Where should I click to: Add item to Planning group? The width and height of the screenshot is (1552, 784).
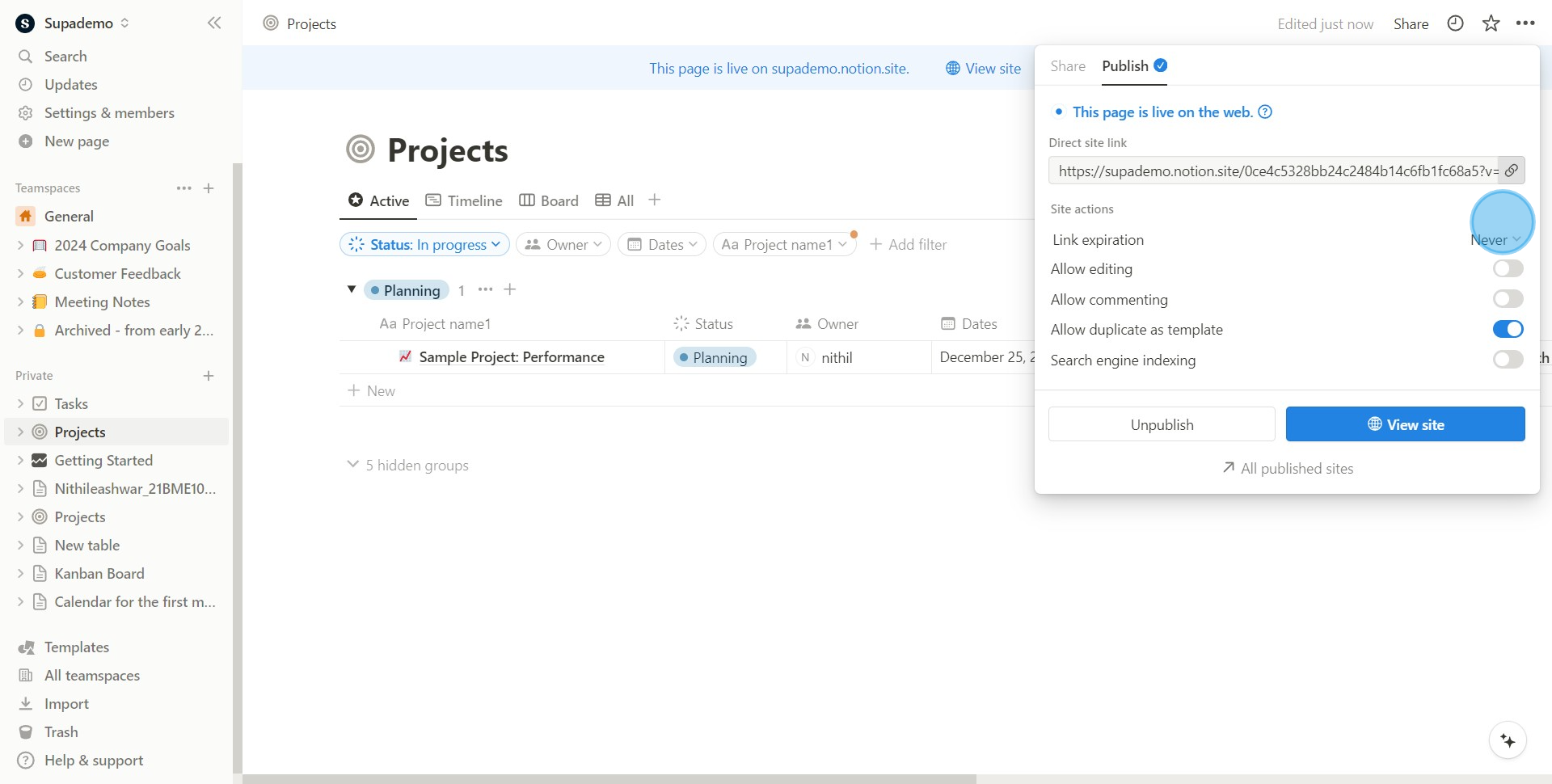(x=510, y=289)
